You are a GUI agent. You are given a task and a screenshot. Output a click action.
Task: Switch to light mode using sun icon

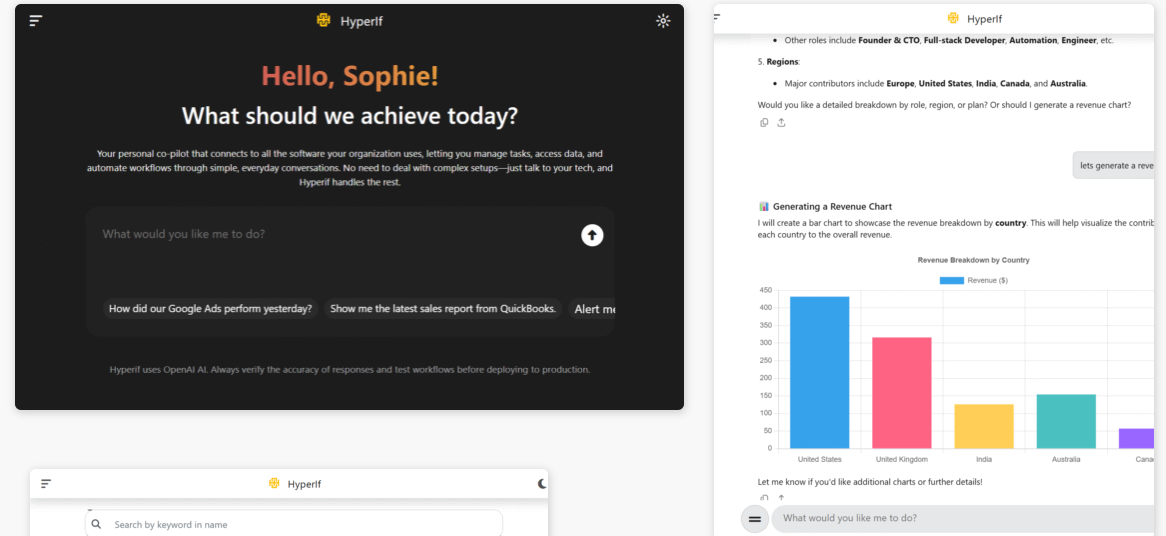tap(663, 20)
